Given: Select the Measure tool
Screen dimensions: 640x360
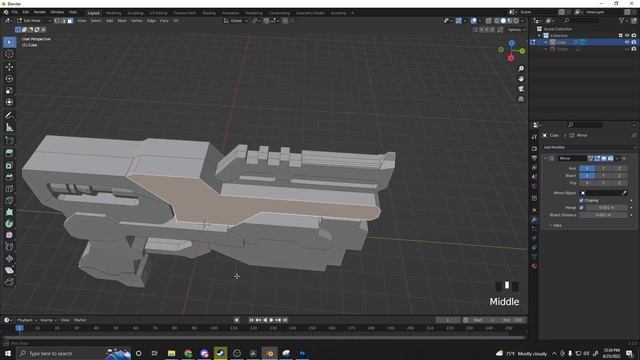Looking at the screenshot, I should [x=9, y=127].
